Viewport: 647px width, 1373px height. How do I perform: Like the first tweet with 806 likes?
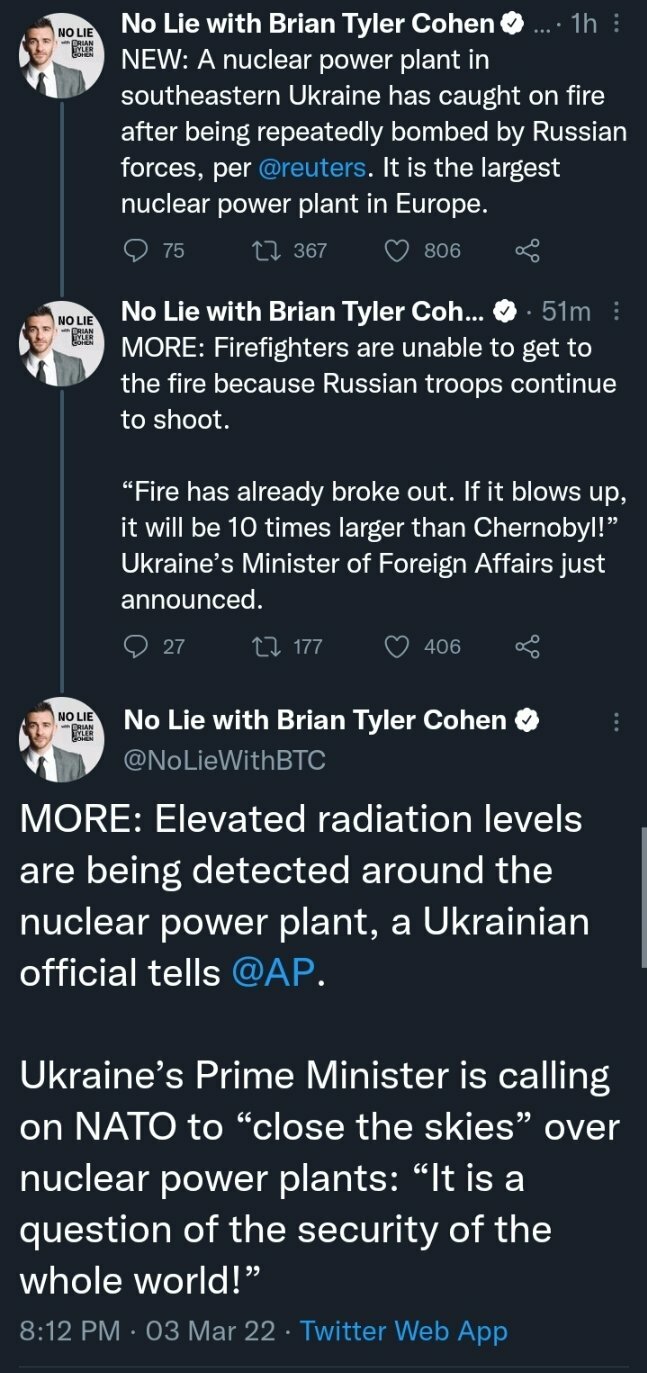(398, 250)
